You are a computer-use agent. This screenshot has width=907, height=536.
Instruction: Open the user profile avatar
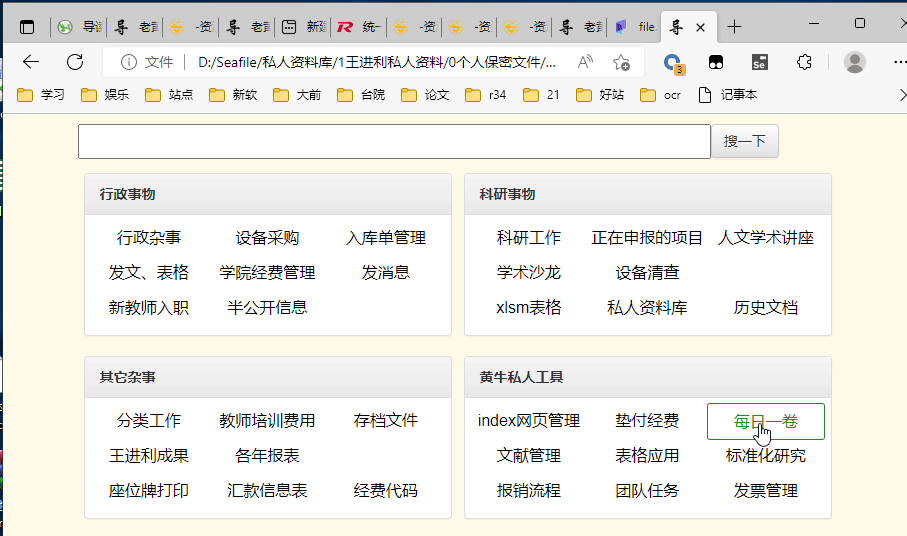point(854,62)
